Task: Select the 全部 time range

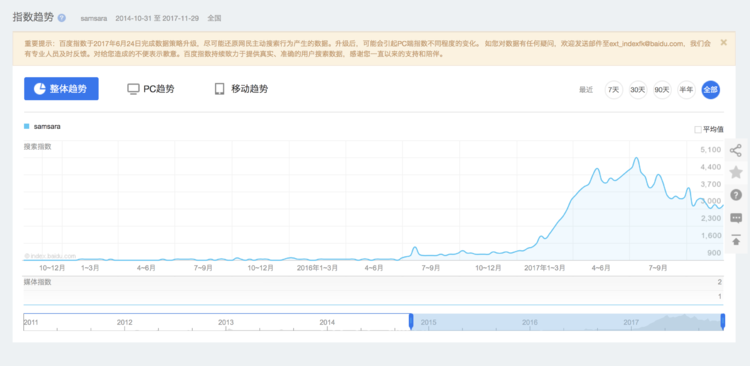Action: click(x=711, y=90)
